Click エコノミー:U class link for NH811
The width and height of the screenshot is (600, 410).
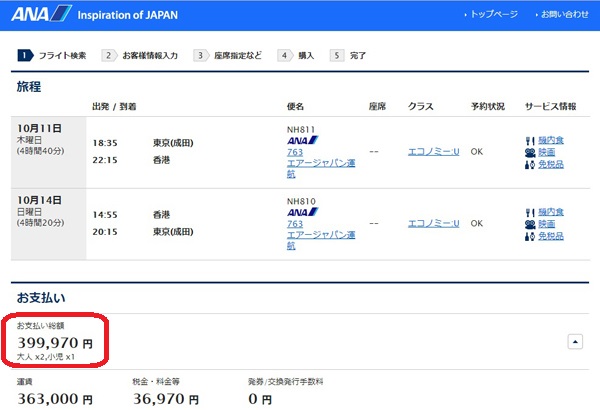click(x=433, y=152)
